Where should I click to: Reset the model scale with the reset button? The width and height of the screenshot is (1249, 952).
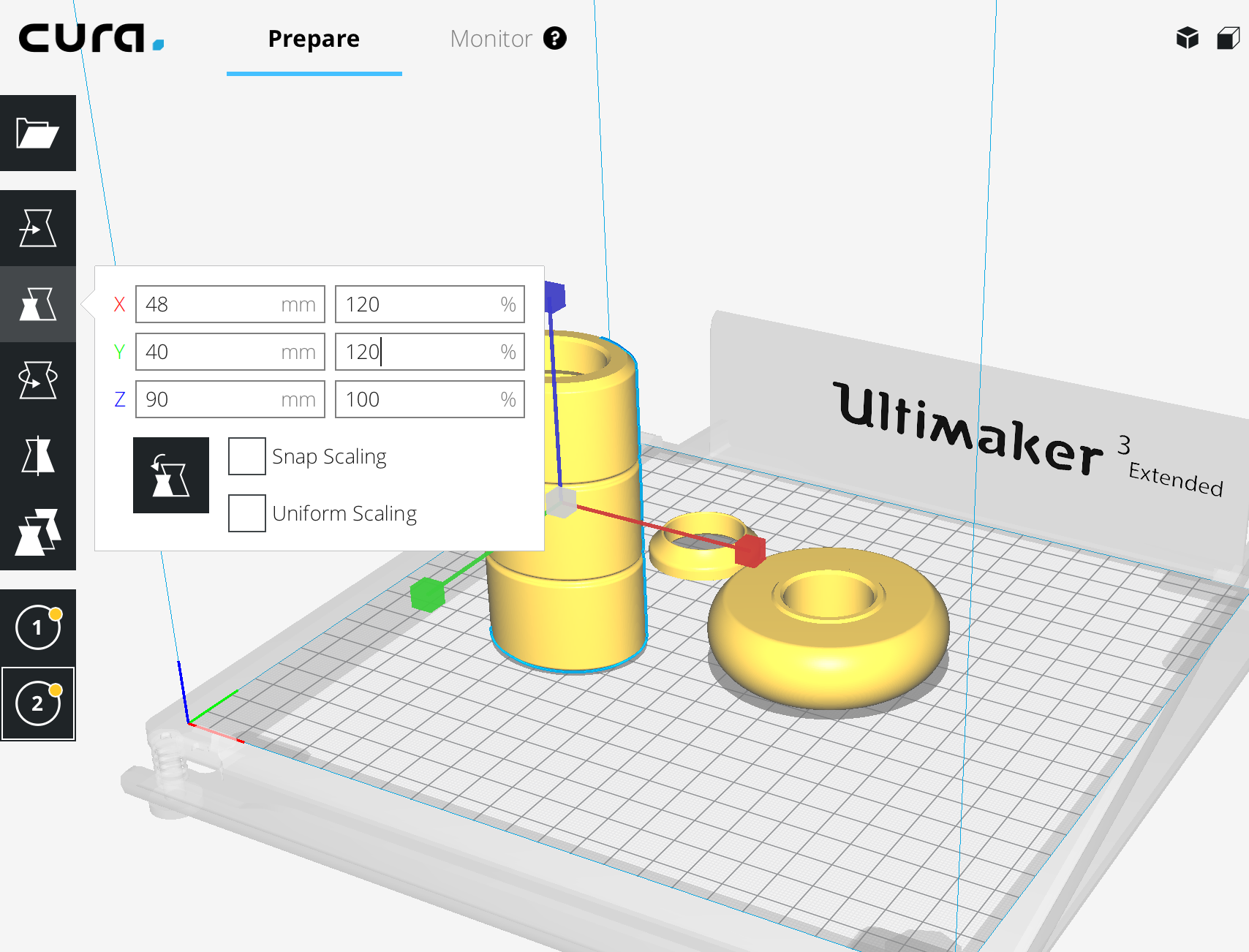point(171,475)
